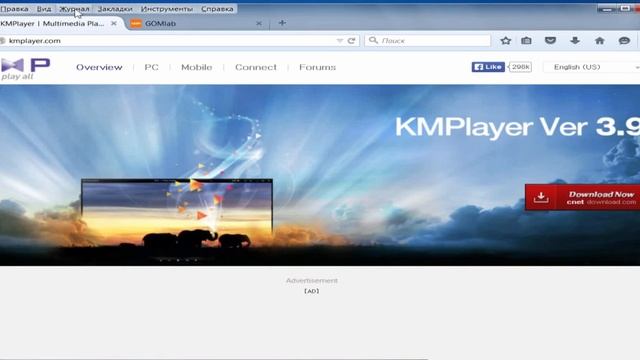Close the GOMlab tab
The width and height of the screenshot is (640, 360).
pos(259,24)
